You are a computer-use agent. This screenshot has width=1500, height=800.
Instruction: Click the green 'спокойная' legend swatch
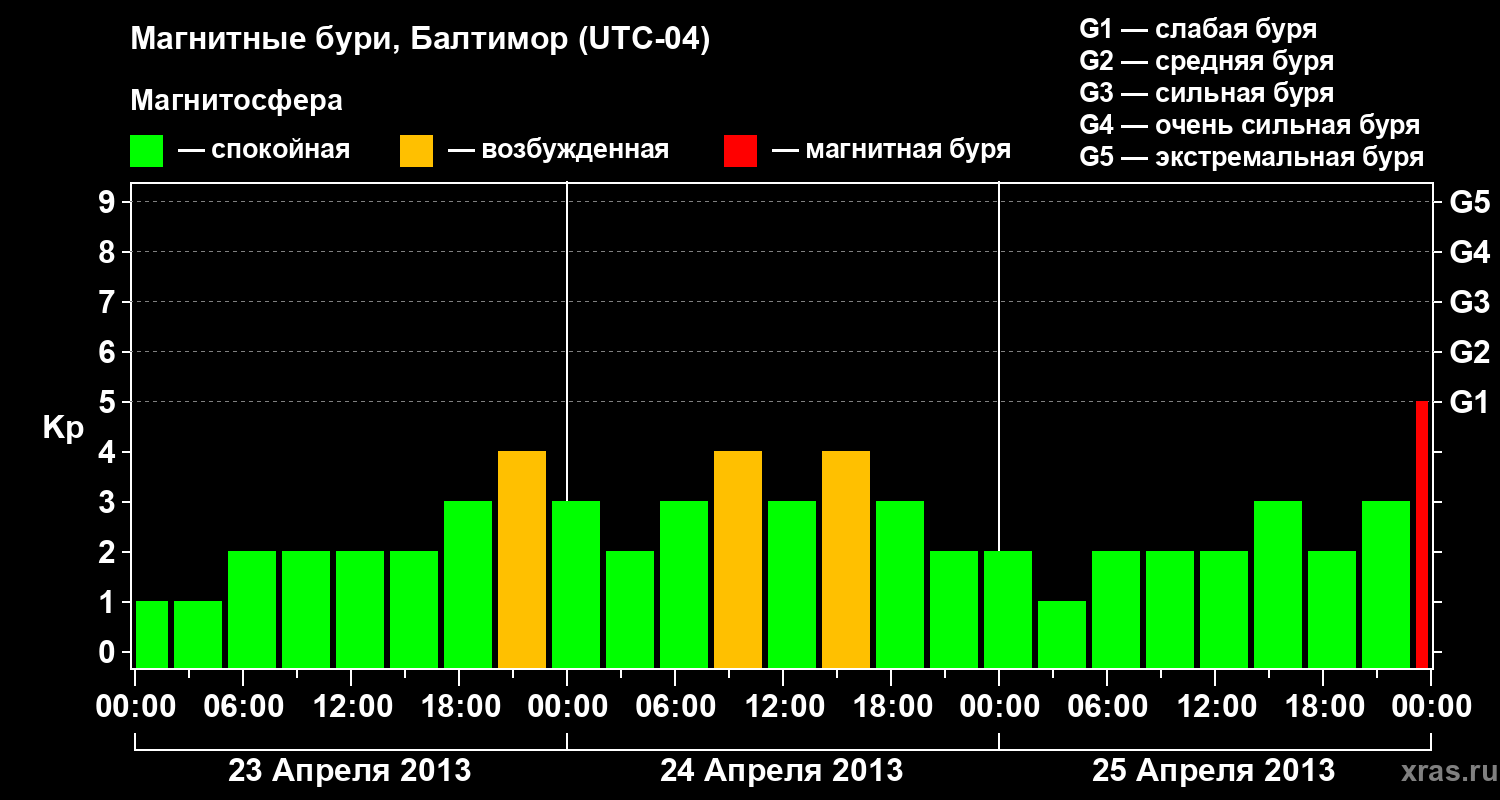point(146,151)
